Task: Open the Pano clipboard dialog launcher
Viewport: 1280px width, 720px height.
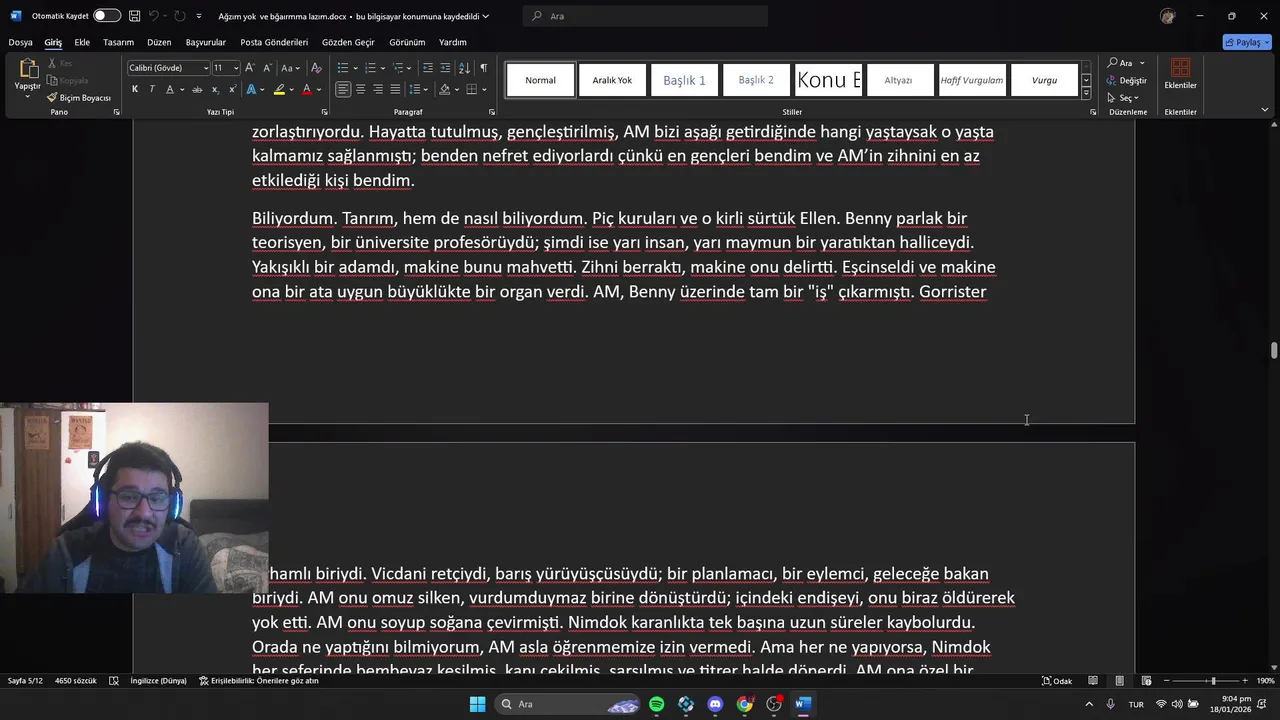Action: (x=117, y=112)
